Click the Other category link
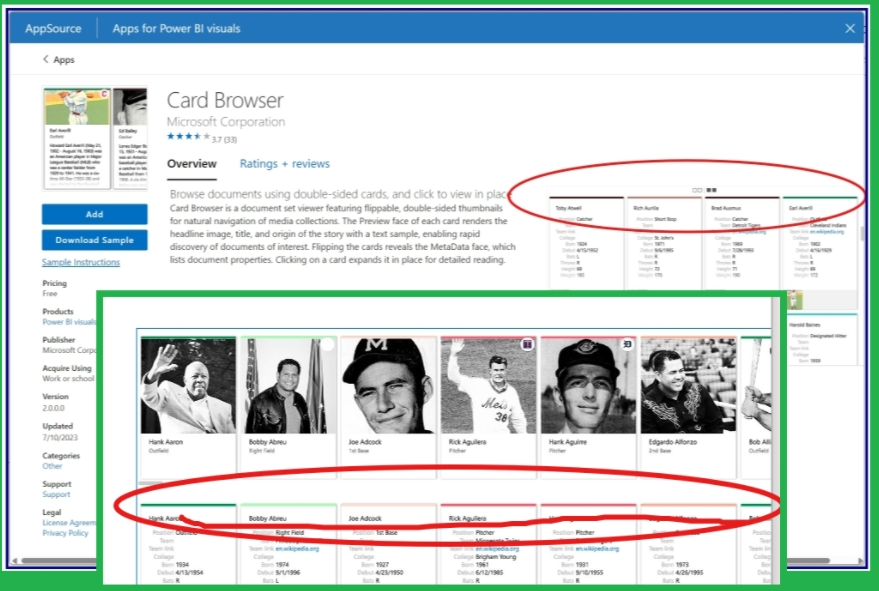Image resolution: width=879 pixels, height=591 pixels. [x=51, y=466]
